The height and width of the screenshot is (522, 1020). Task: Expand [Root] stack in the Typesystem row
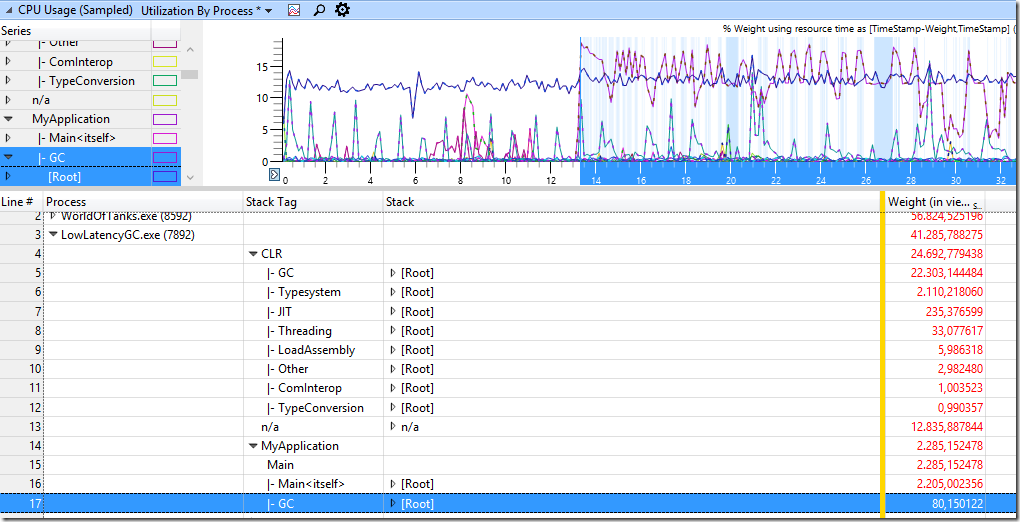coord(393,292)
